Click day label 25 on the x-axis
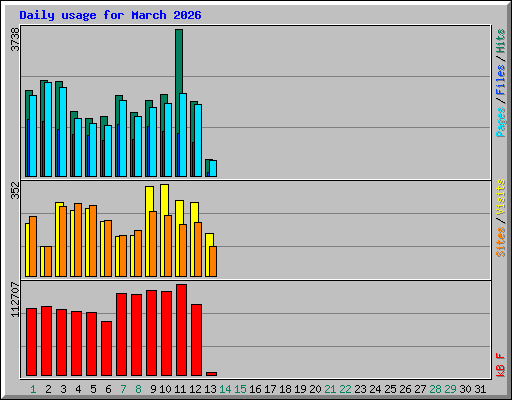This screenshot has height=400, width=512. [390, 389]
